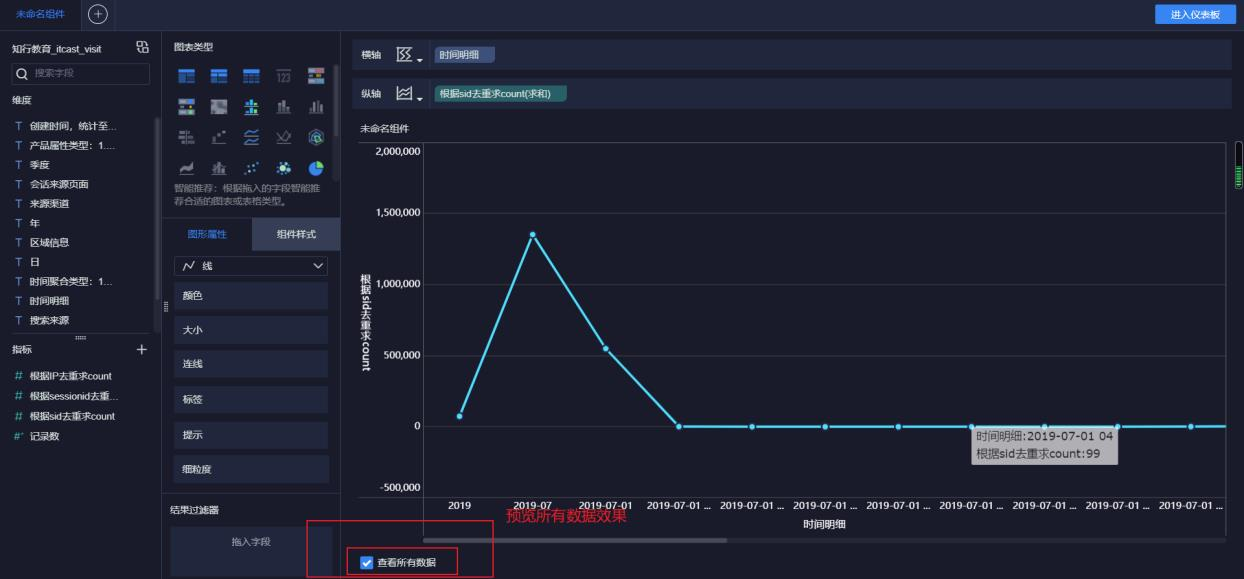Click the 时间明细 pill on the 横轴
This screenshot has height=579, width=1244.
[x=464, y=55]
